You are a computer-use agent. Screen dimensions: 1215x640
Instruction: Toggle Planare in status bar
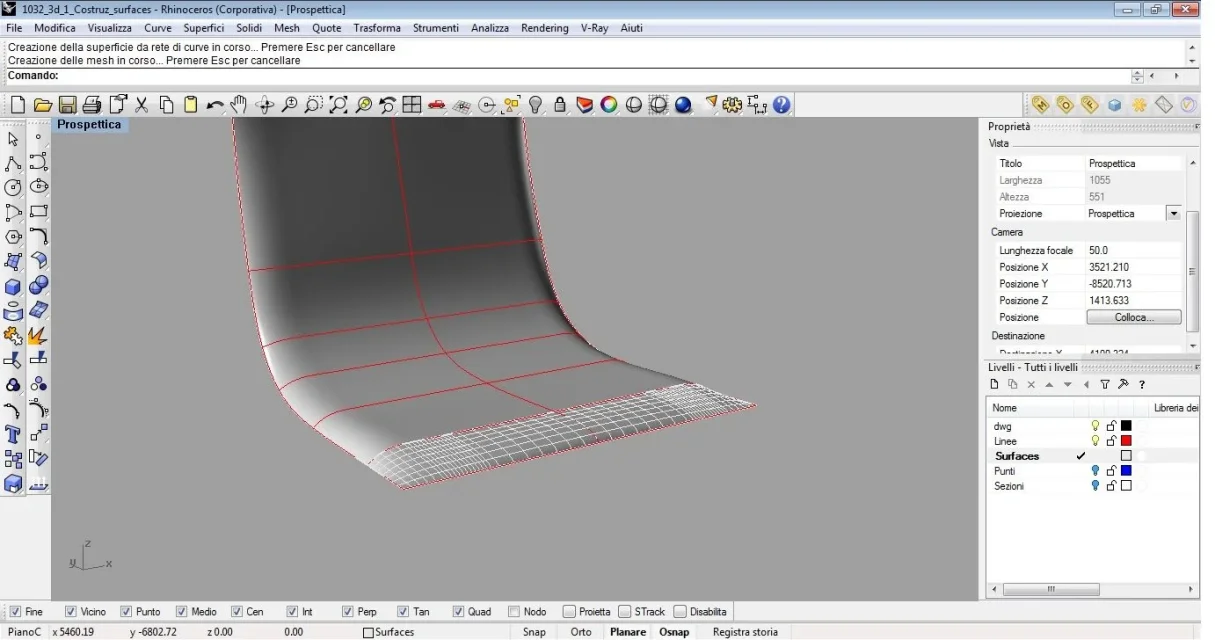(x=628, y=632)
